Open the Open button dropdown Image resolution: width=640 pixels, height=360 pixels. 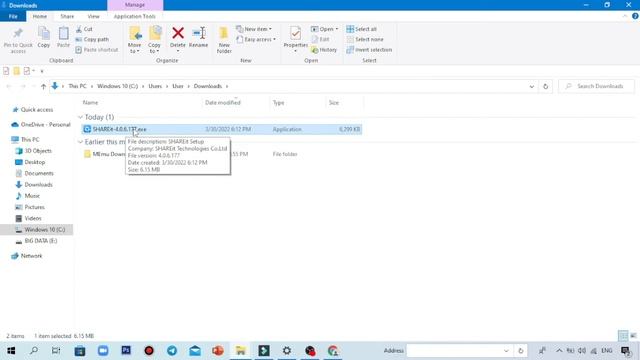point(324,29)
